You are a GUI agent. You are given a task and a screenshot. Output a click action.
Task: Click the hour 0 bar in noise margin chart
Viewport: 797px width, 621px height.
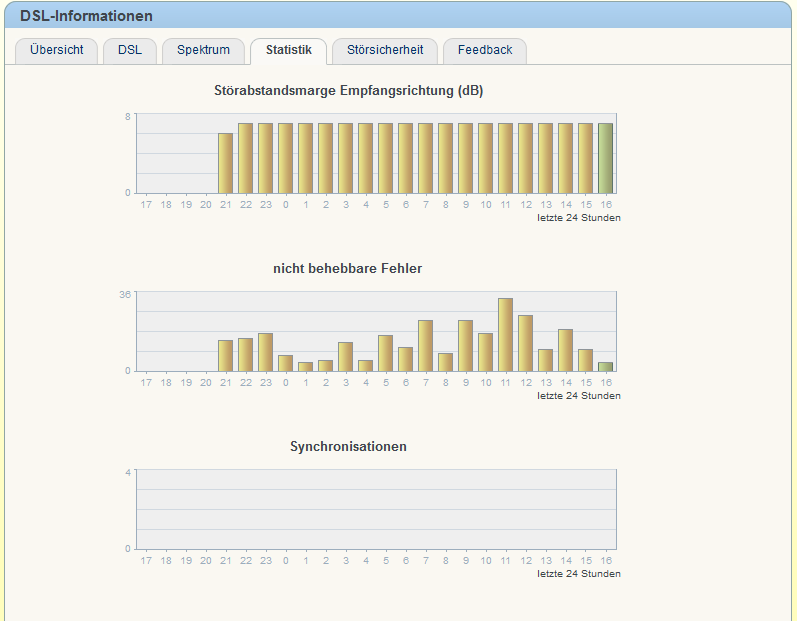285,158
